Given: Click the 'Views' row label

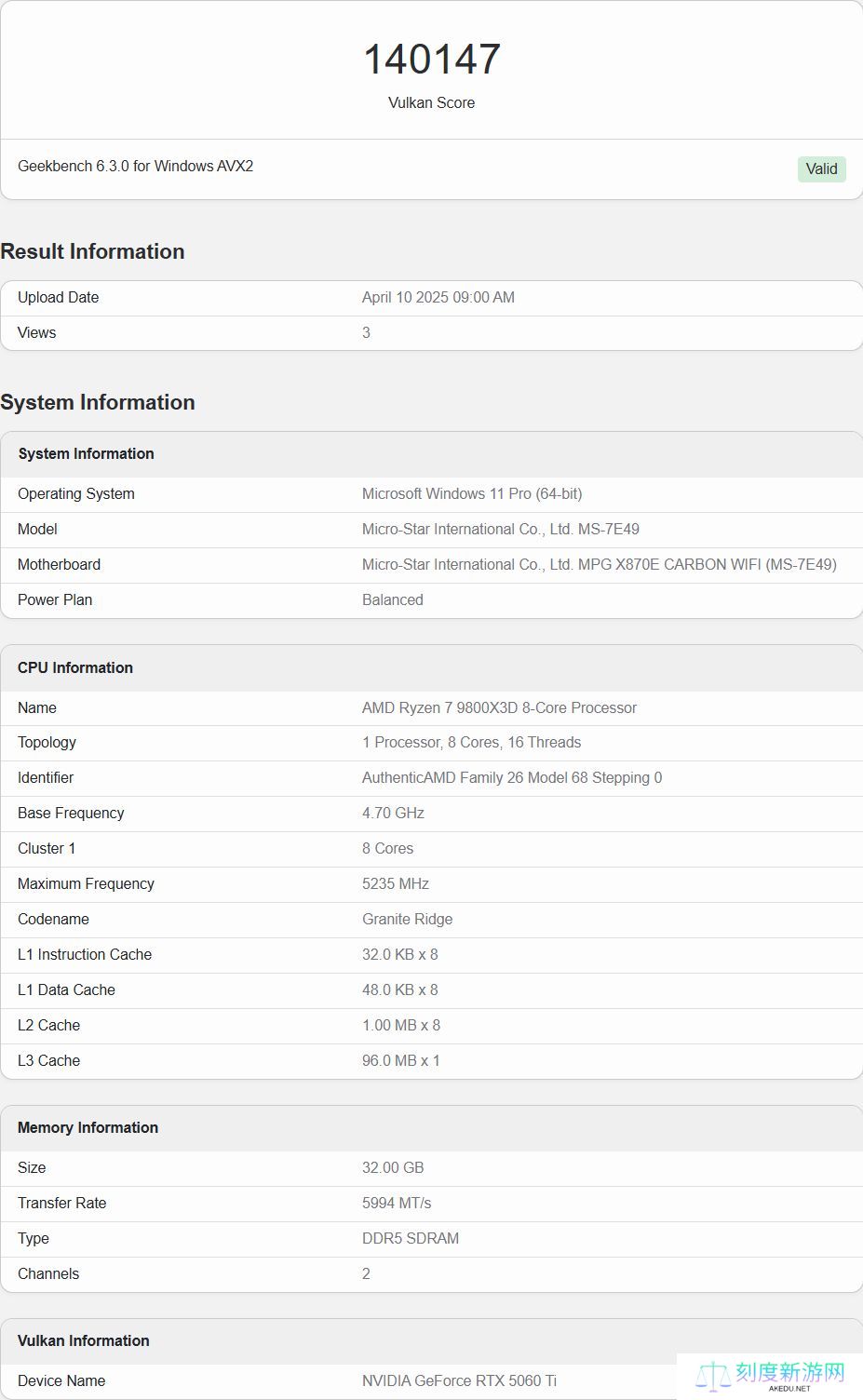Looking at the screenshot, I should pos(36,333).
